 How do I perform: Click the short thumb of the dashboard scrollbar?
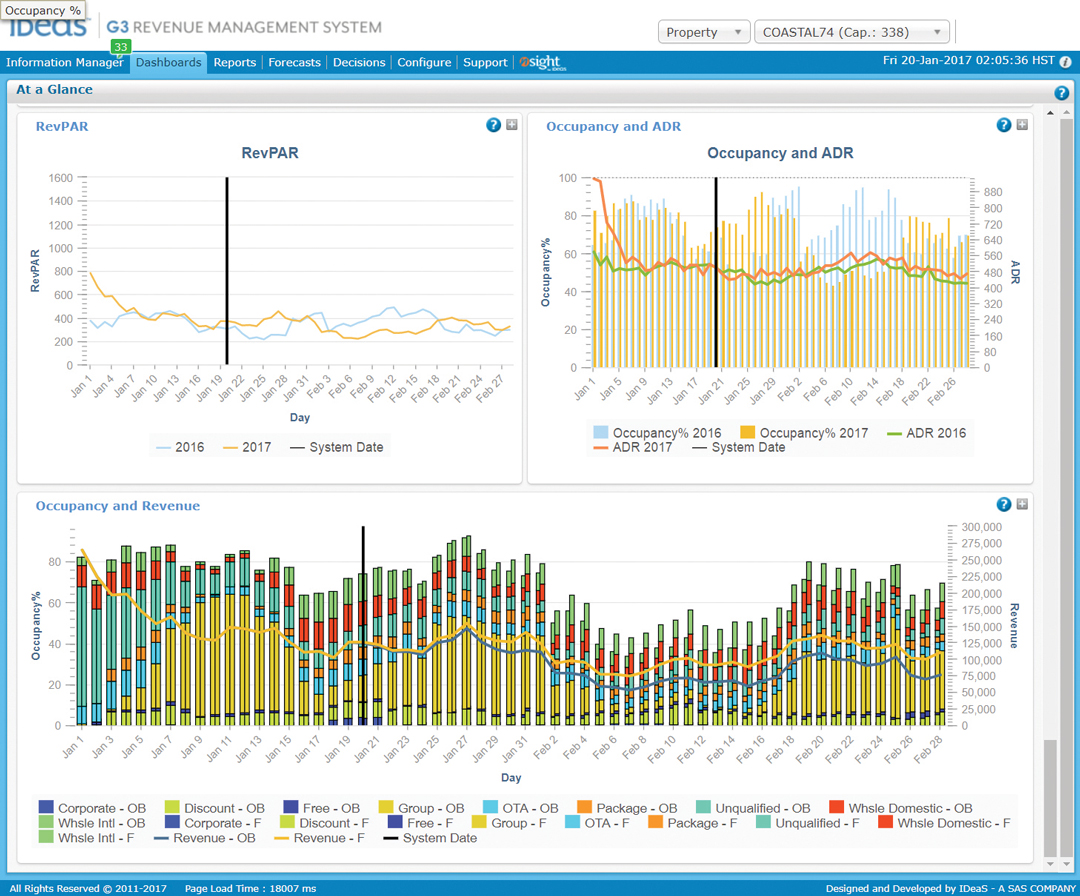click(1050, 797)
